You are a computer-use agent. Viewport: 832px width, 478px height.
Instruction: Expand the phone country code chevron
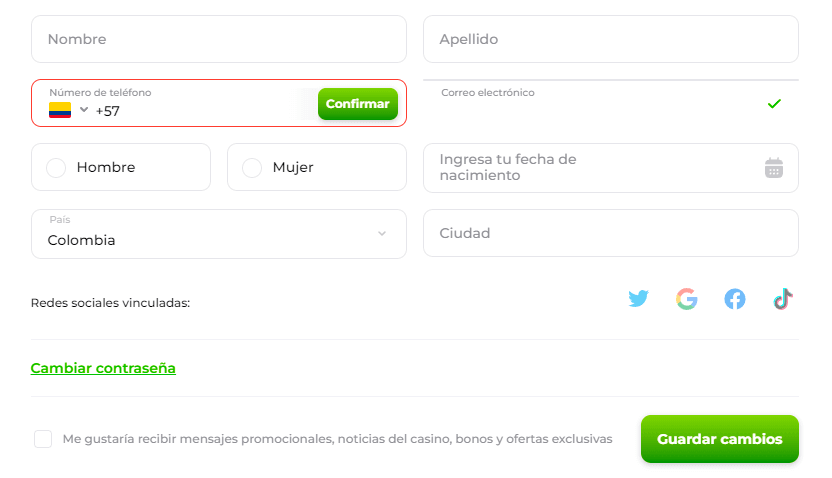pyautogui.click(x=84, y=110)
